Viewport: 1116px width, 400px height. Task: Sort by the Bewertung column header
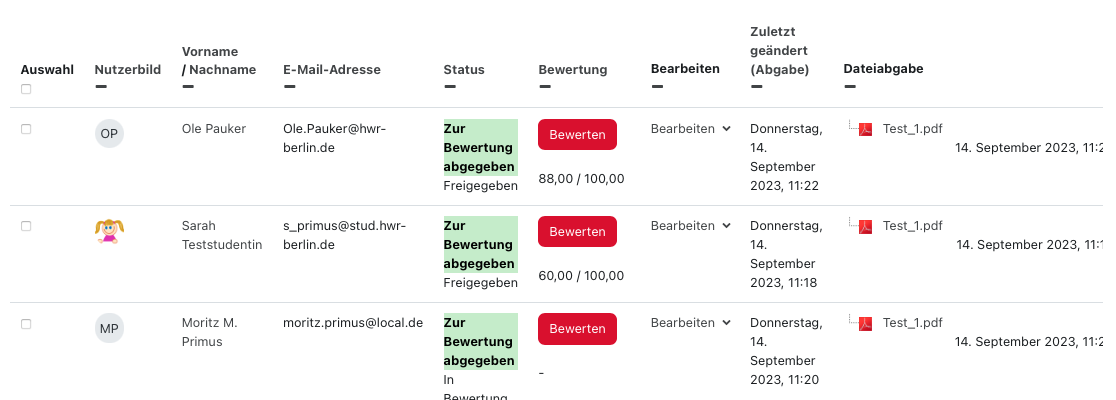(573, 70)
